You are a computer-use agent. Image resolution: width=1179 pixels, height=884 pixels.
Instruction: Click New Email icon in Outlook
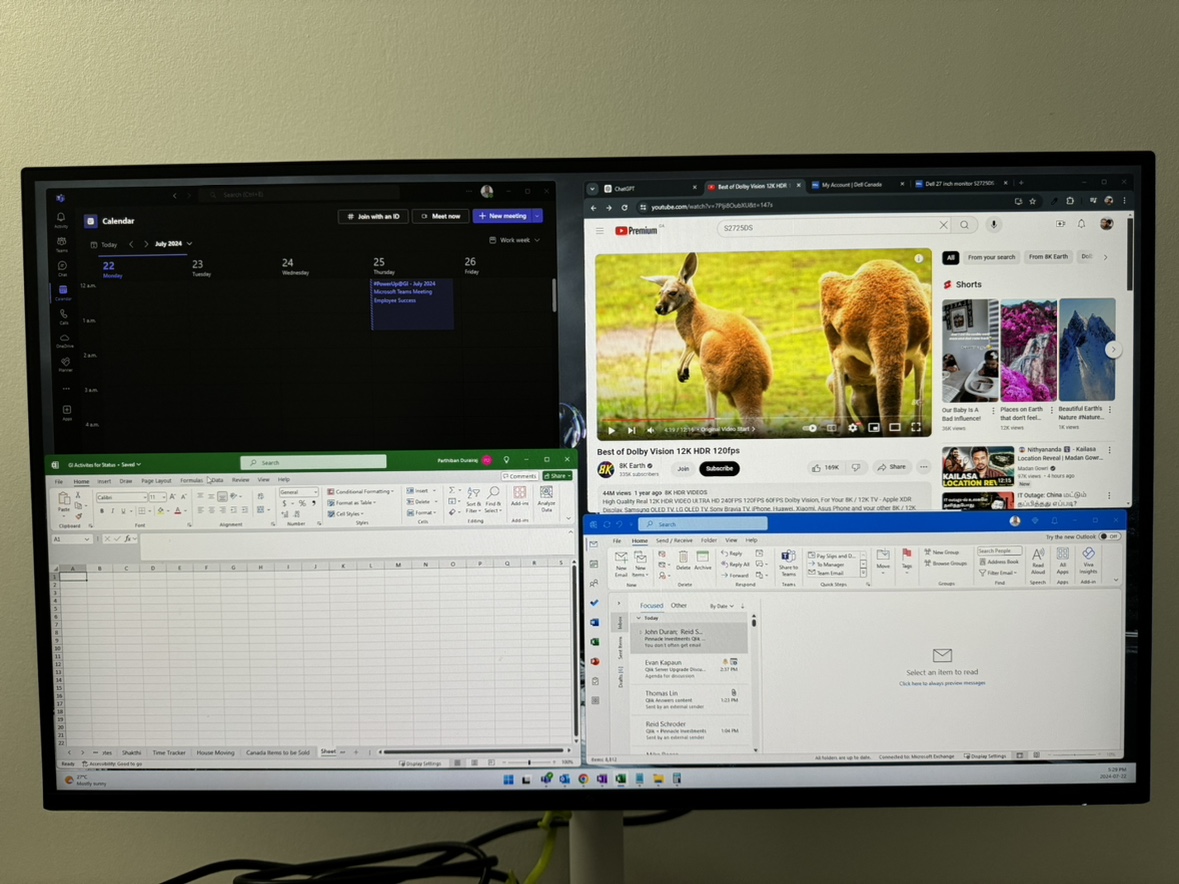pyautogui.click(x=621, y=562)
